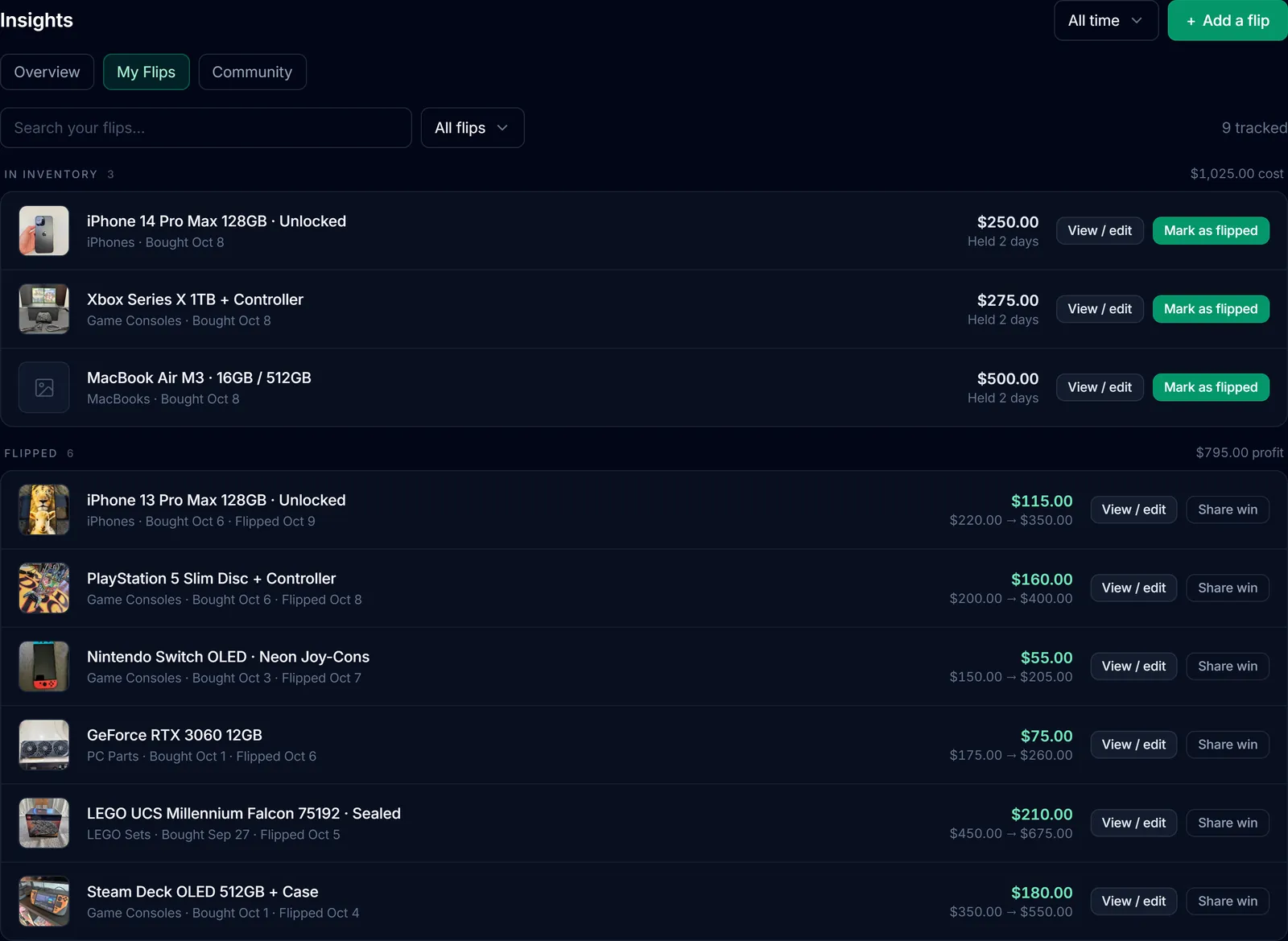View / edit the LEGO Millennium Falcon flip

[1133, 823]
